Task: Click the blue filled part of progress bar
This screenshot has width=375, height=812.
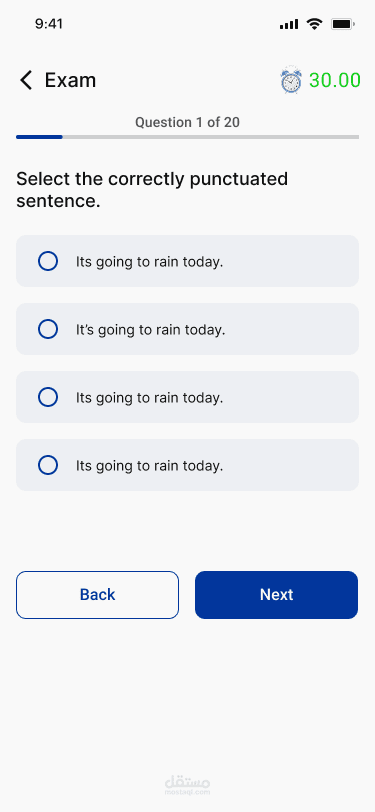Action: click(x=39, y=137)
